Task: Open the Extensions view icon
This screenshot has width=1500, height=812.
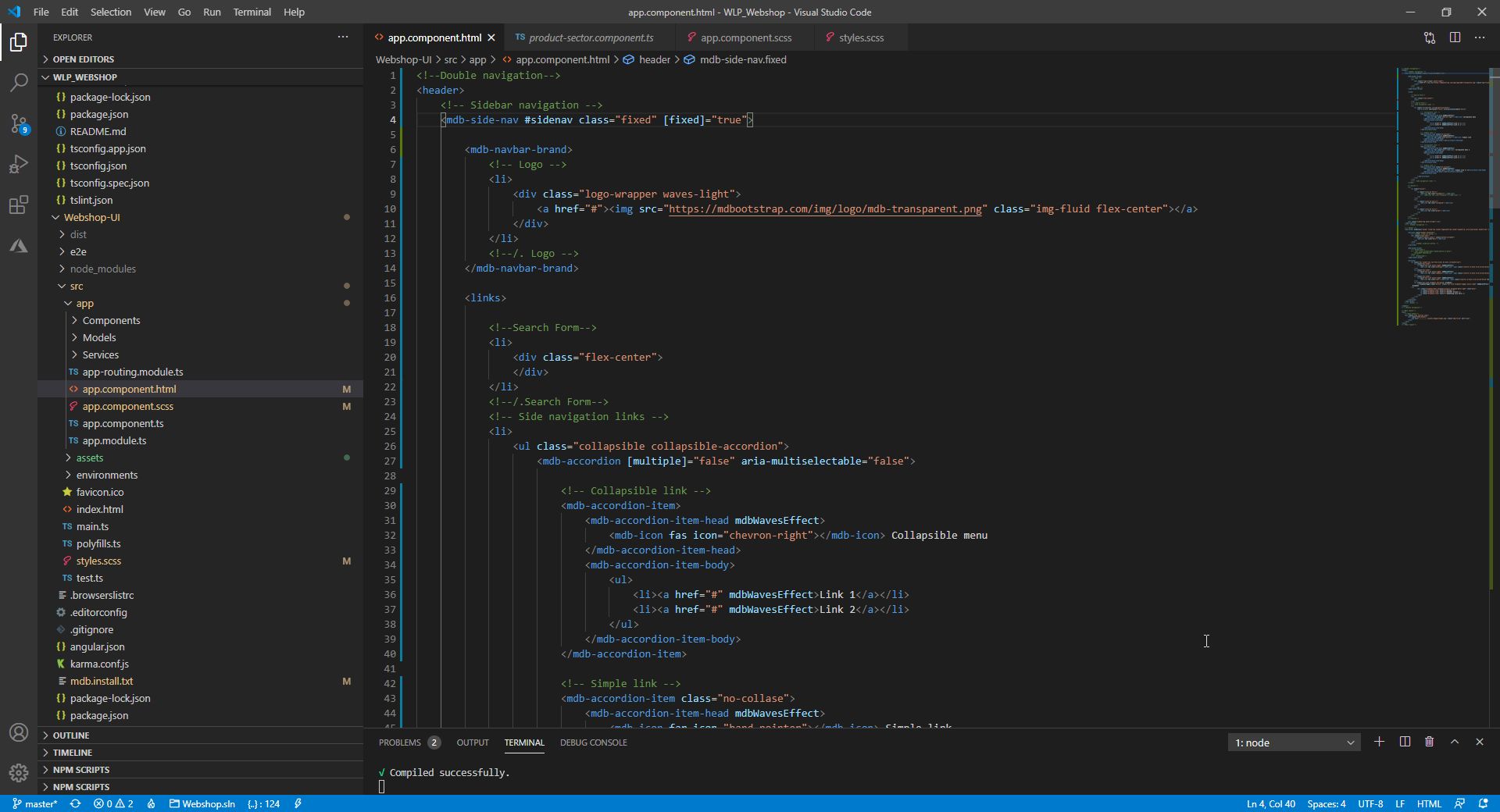Action: (19, 205)
